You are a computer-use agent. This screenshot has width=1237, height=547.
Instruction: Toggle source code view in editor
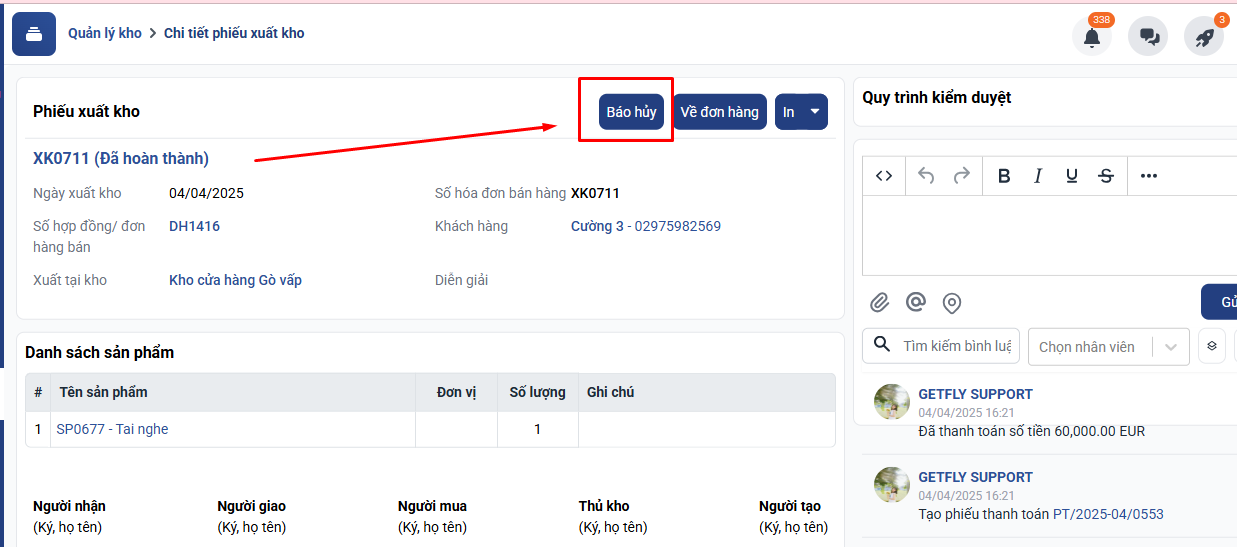coord(884,176)
